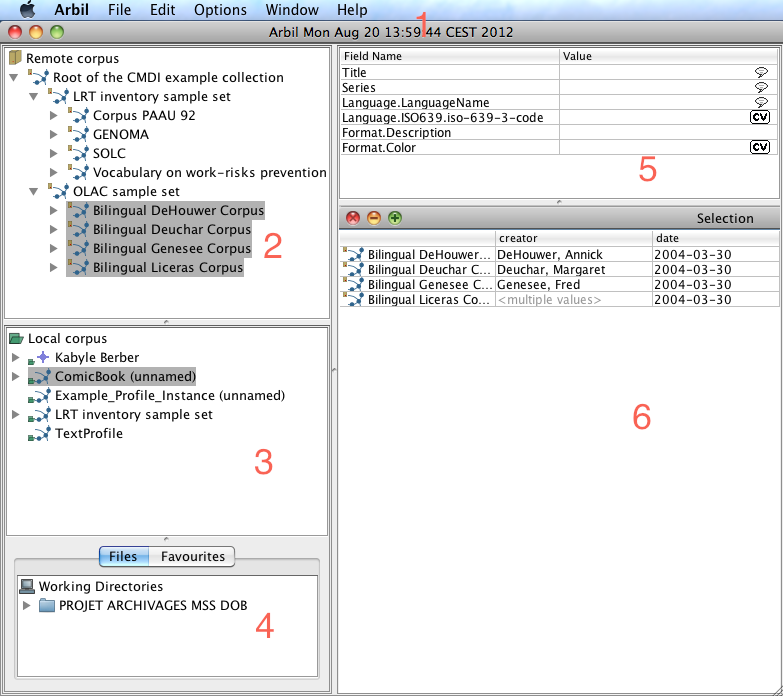Expand the Bilingual Genesee Corpus tree node

[x=54, y=249]
